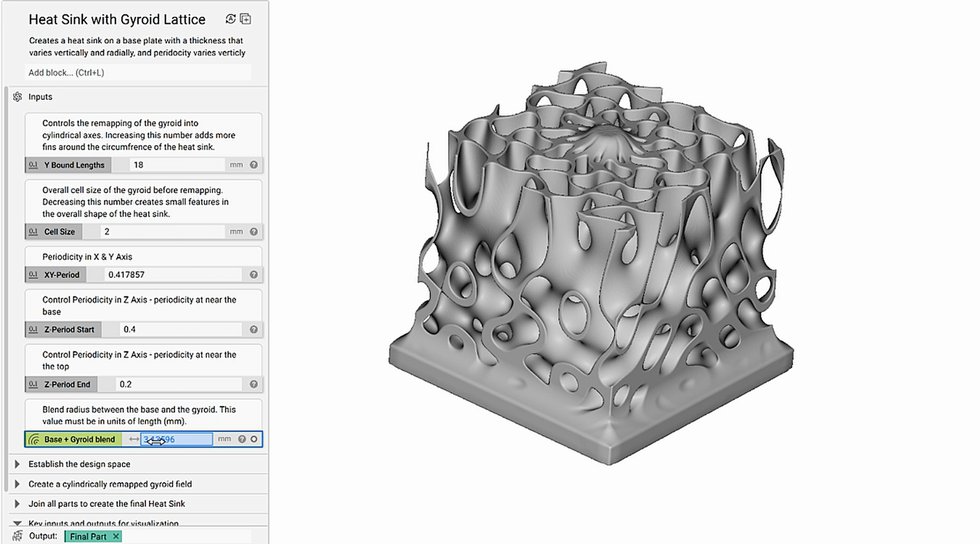The height and width of the screenshot is (544, 980).
Task: Click the gyroid heat sink model in viewport
Action: 591,263
